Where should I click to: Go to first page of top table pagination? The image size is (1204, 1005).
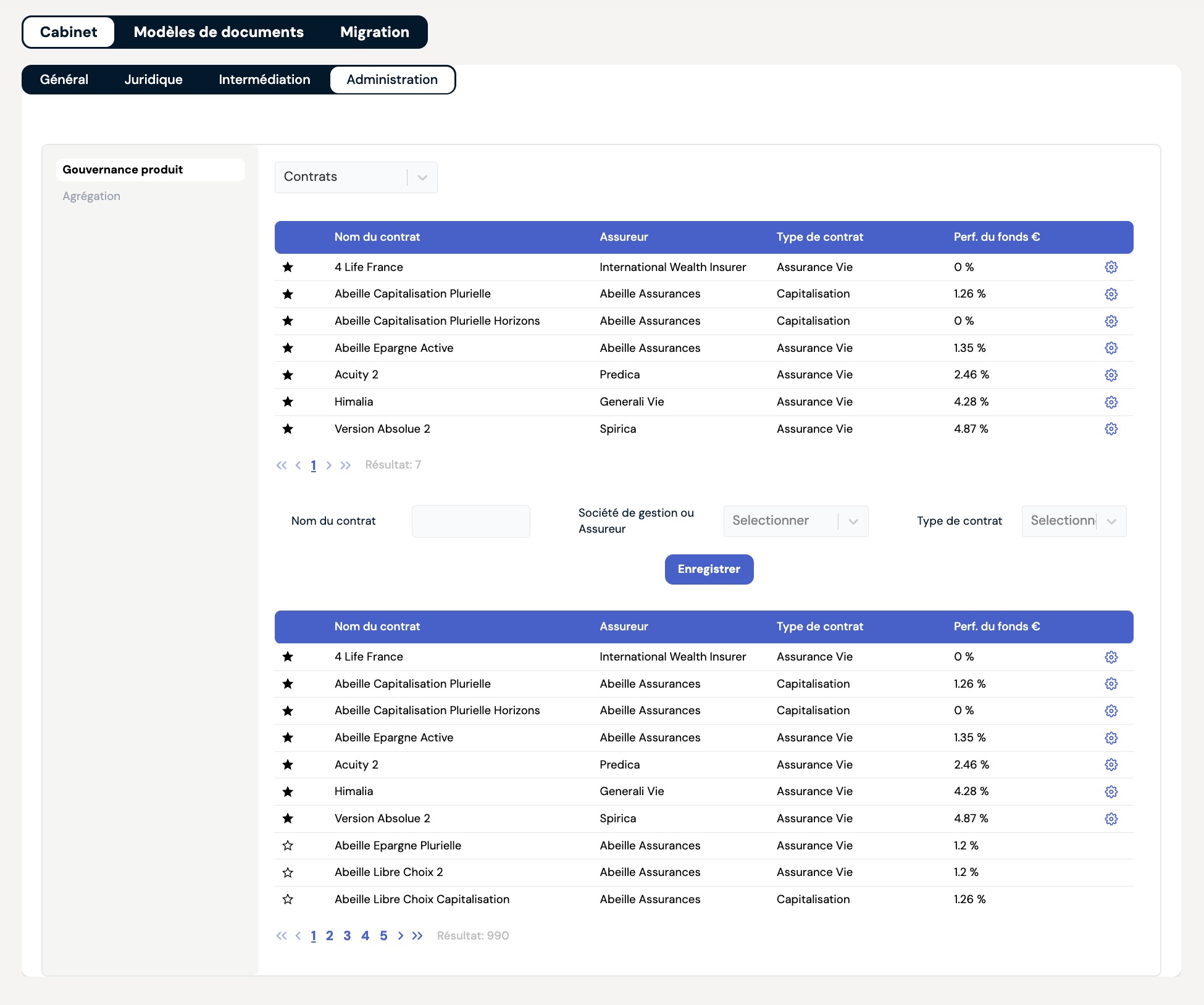pyautogui.click(x=282, y=465)
